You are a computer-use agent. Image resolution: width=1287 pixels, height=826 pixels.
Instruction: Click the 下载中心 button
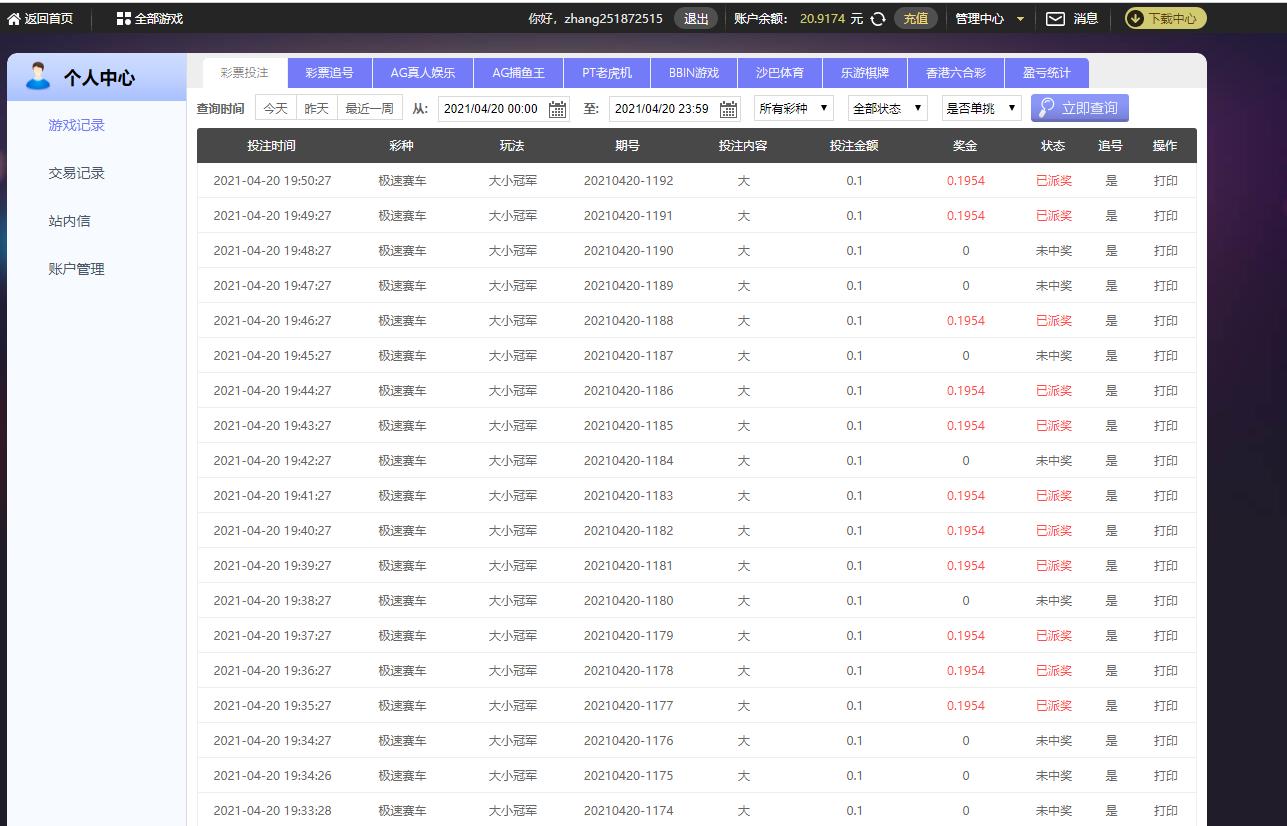pyautogui.click(x=1166, y=19)
